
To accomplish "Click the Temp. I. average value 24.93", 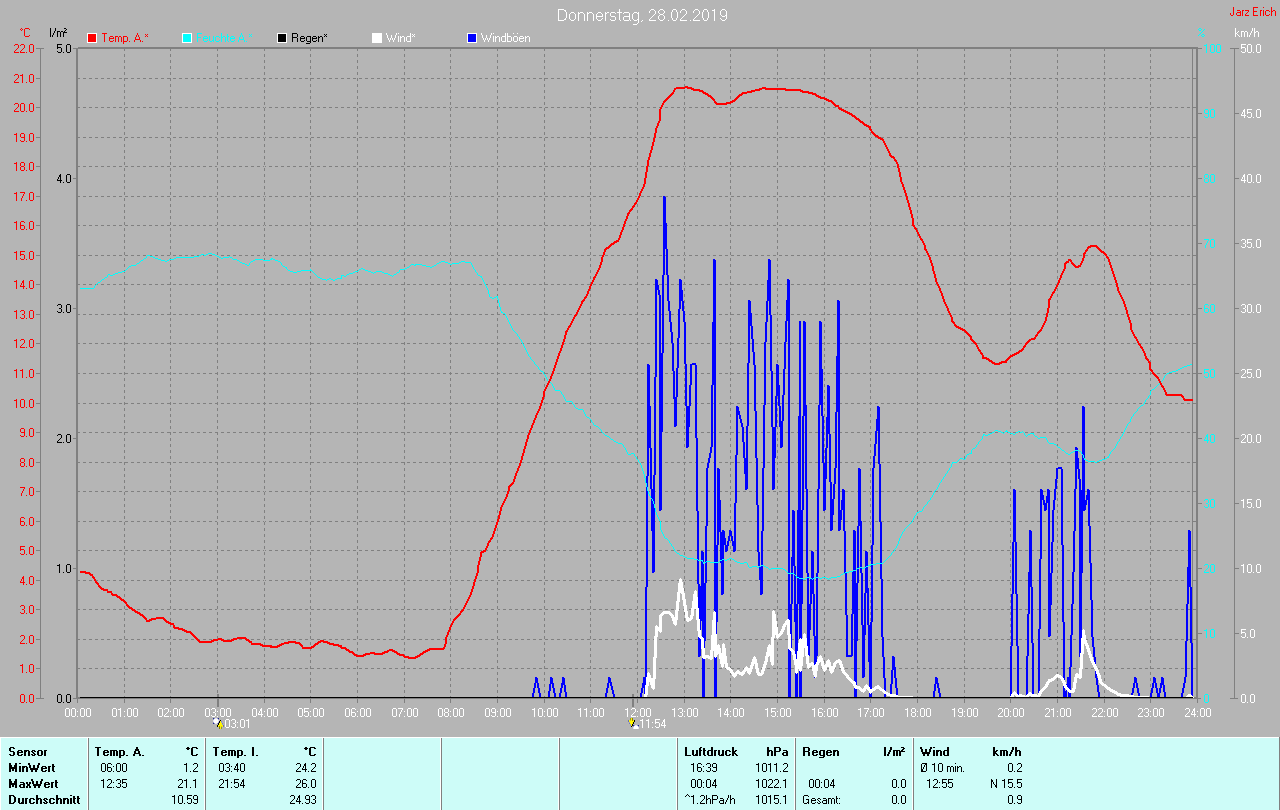I will (303, 800).
